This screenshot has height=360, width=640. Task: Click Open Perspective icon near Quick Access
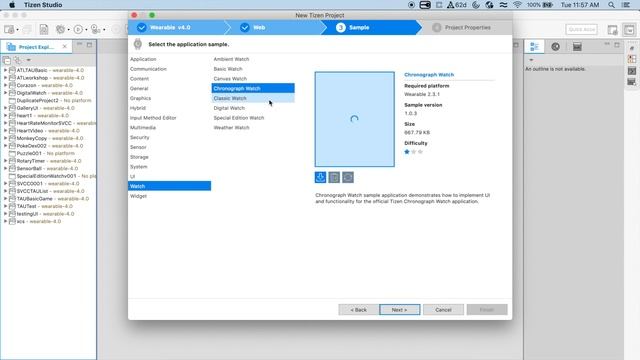pos(612,29)
